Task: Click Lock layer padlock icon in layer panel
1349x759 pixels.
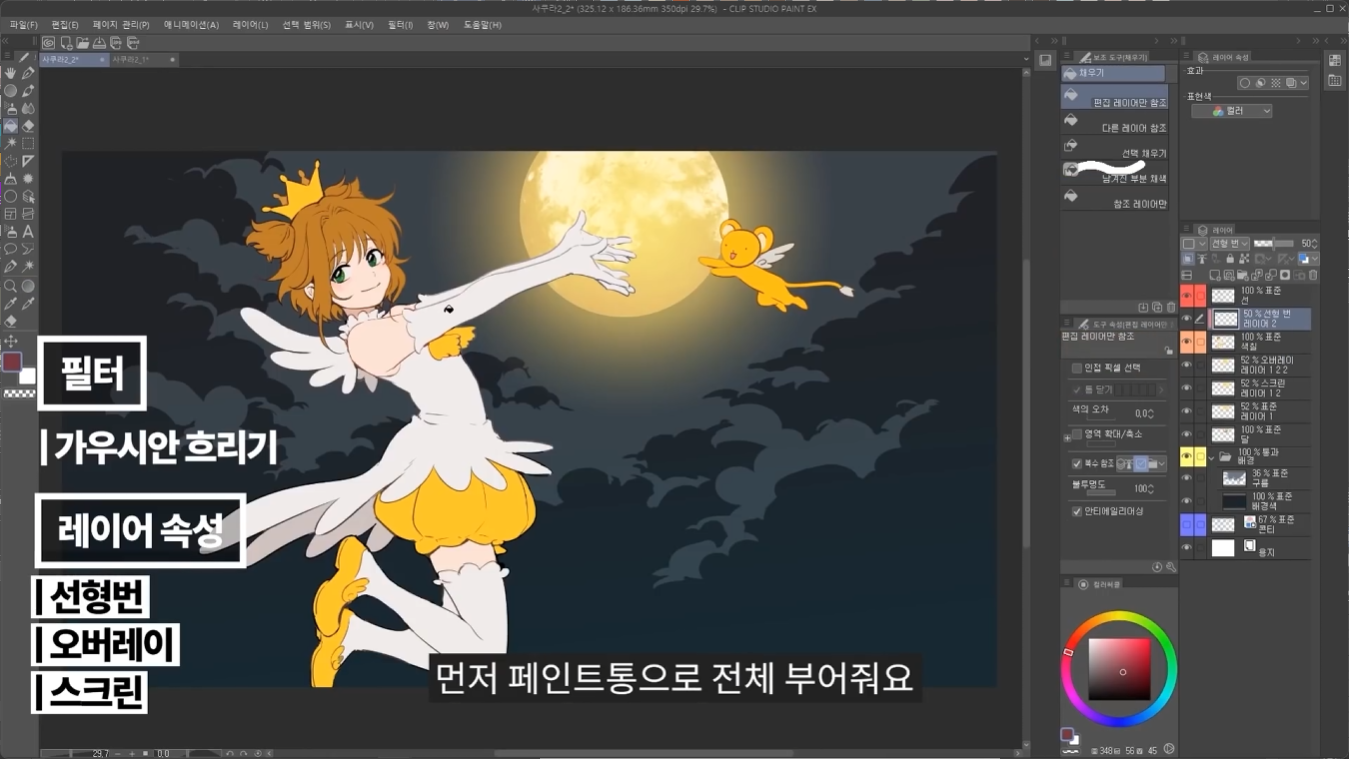Action: tap(1230, 259)
